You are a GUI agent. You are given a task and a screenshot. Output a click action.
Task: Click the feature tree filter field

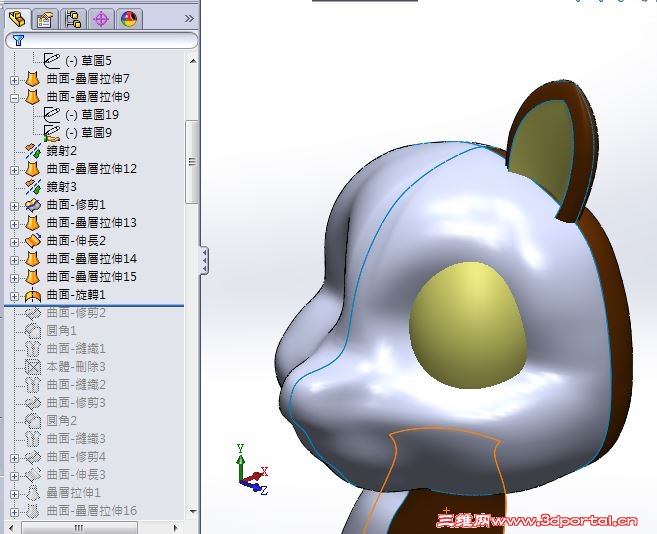(x=101, y=41)
